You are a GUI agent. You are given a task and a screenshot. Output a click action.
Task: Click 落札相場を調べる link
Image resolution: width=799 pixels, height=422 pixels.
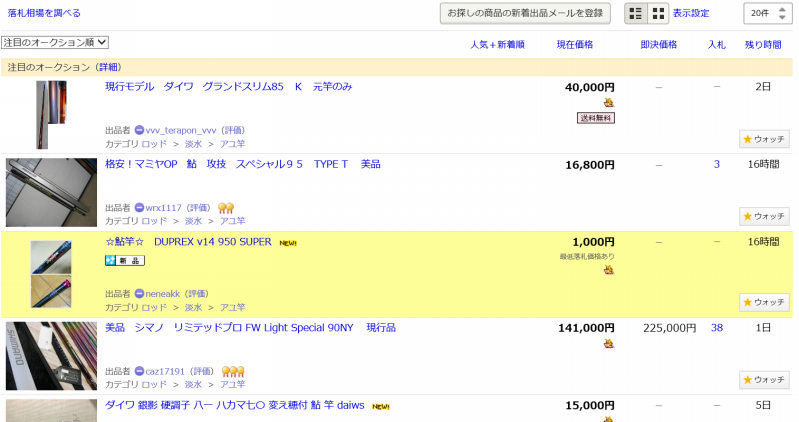44,13
